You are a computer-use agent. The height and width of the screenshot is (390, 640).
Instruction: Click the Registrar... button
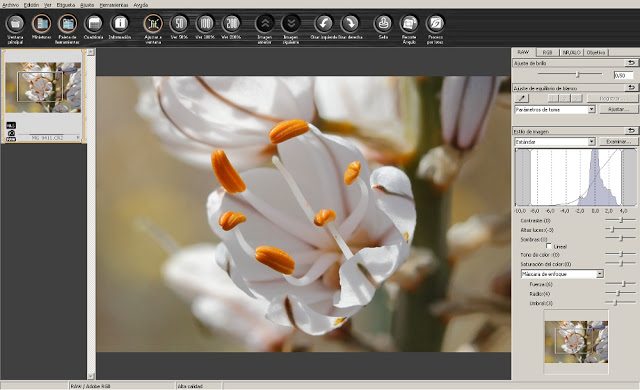click(x=612, y=98)
